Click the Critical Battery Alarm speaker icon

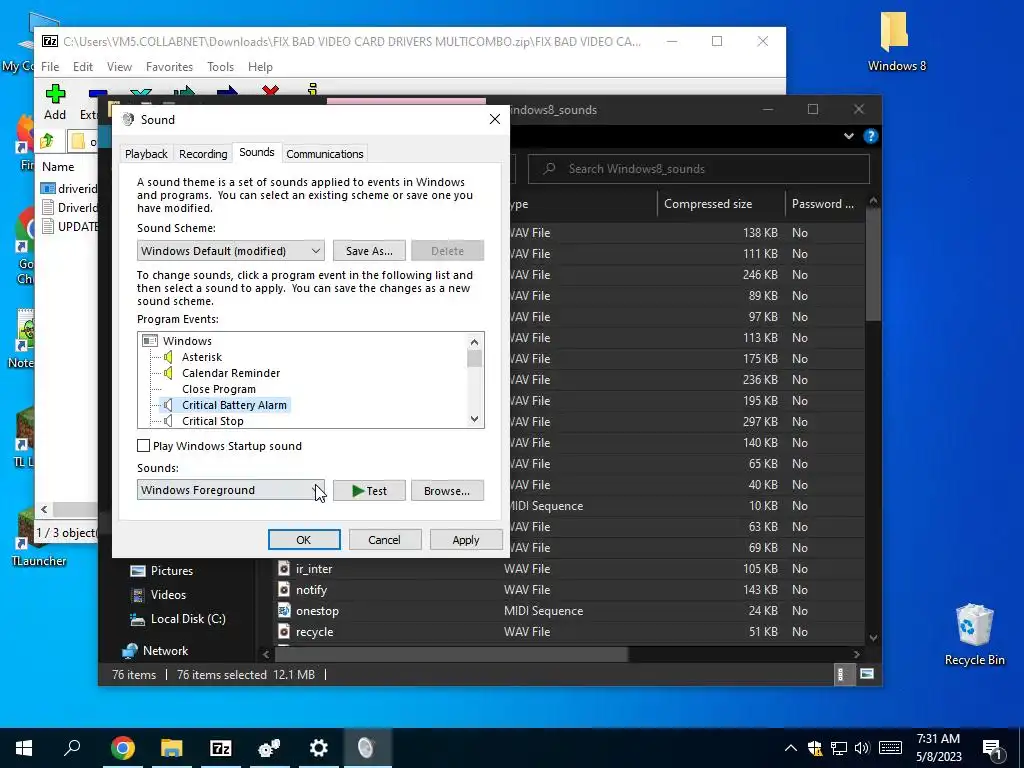tap(168, 405)
